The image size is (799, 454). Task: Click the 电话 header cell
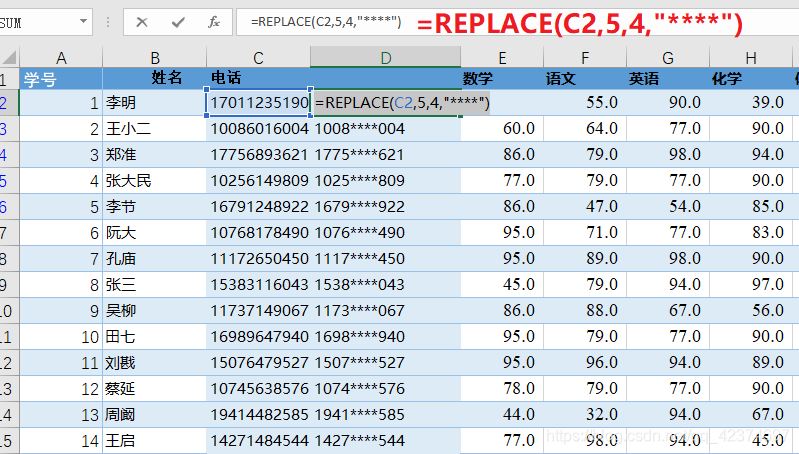click(258, 79)
